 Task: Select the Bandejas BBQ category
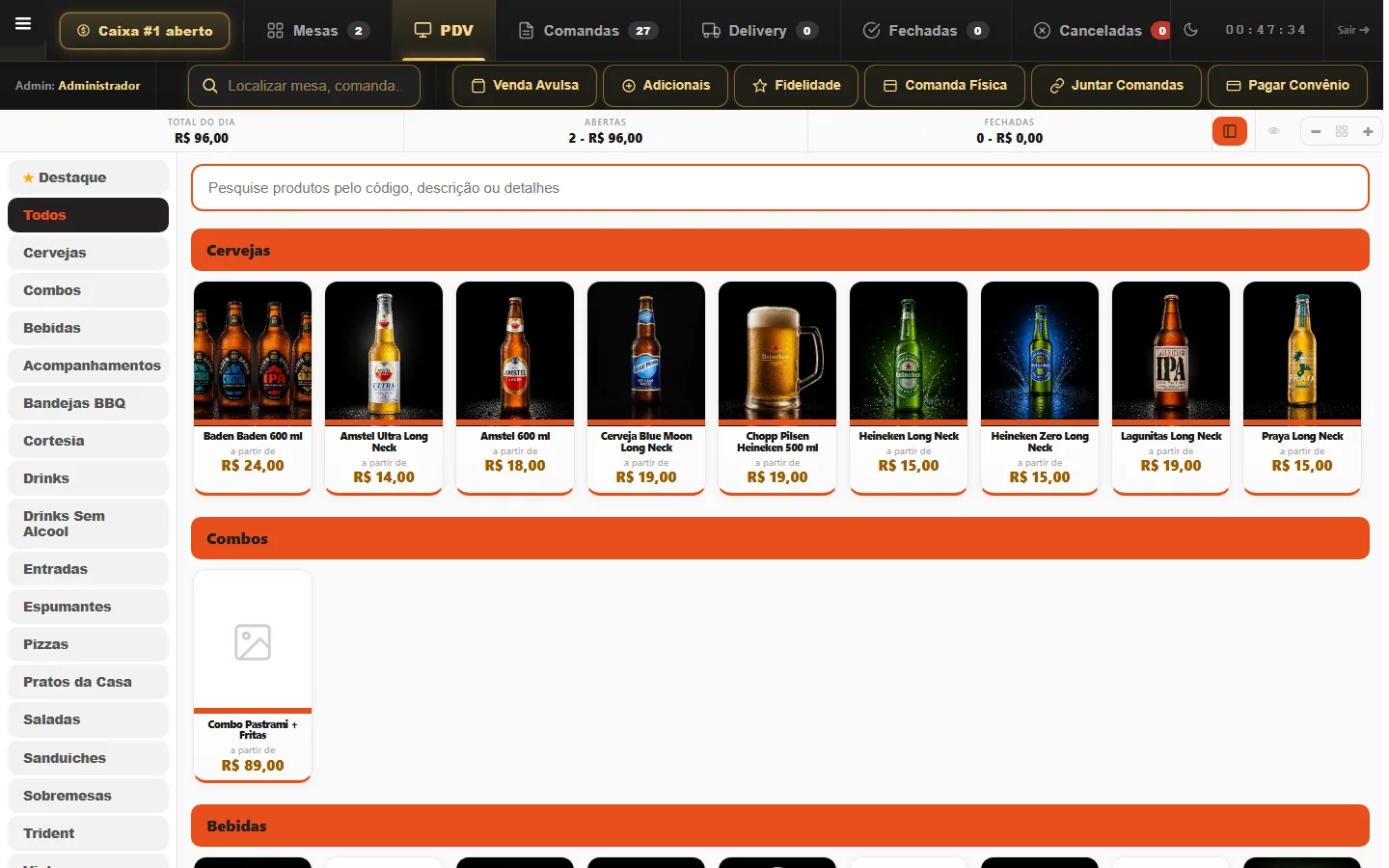click(x=88, y=403)
